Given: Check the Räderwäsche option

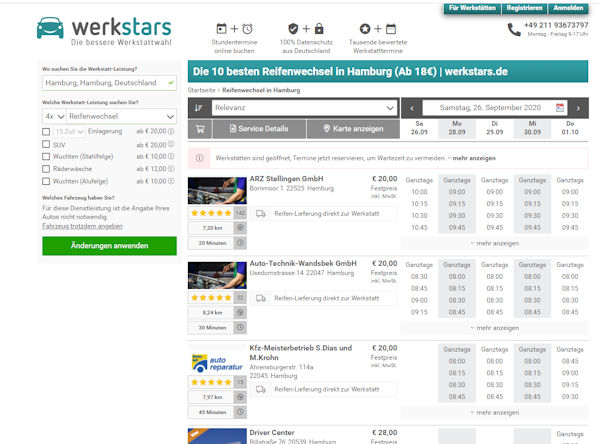Looking at the screenshot, I should tap(46, 169).
